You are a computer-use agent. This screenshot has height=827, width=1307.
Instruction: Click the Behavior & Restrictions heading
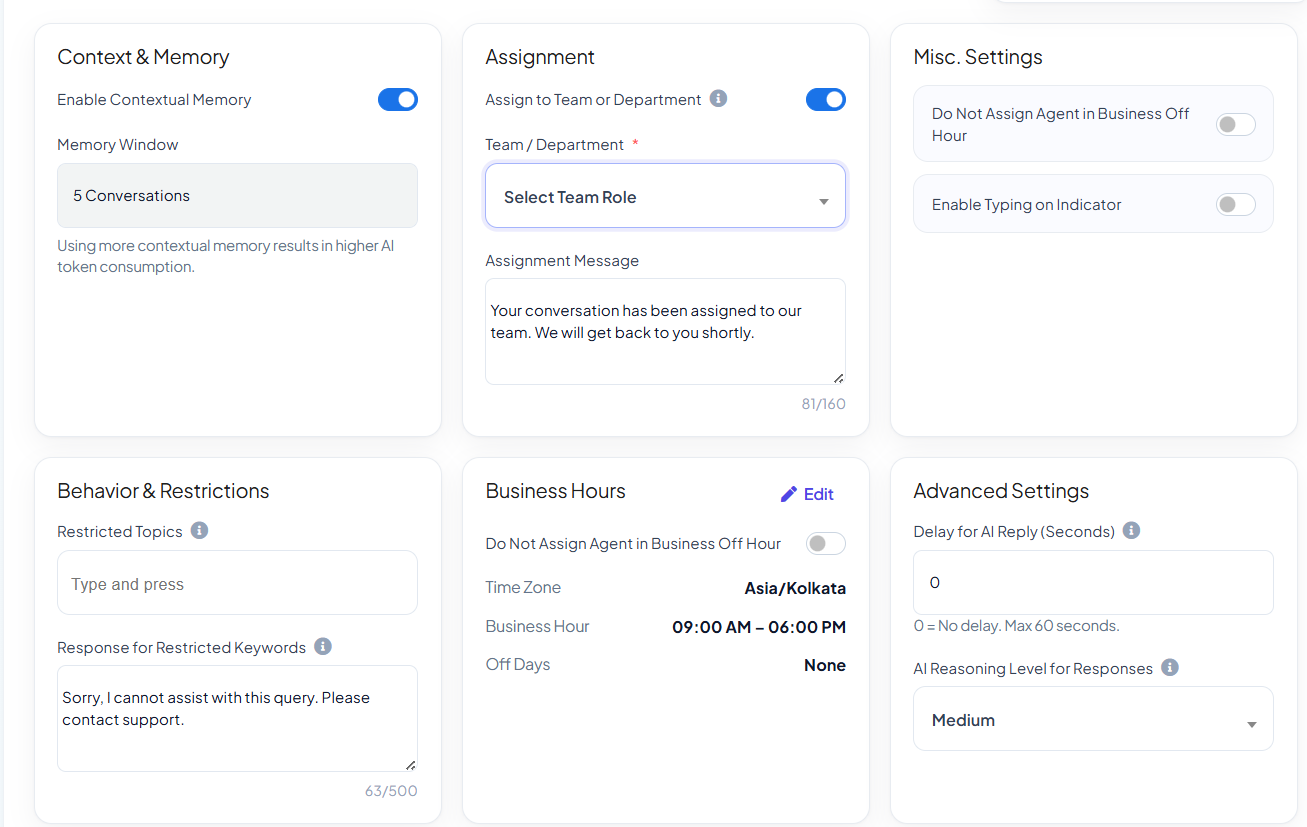[163, 491]
